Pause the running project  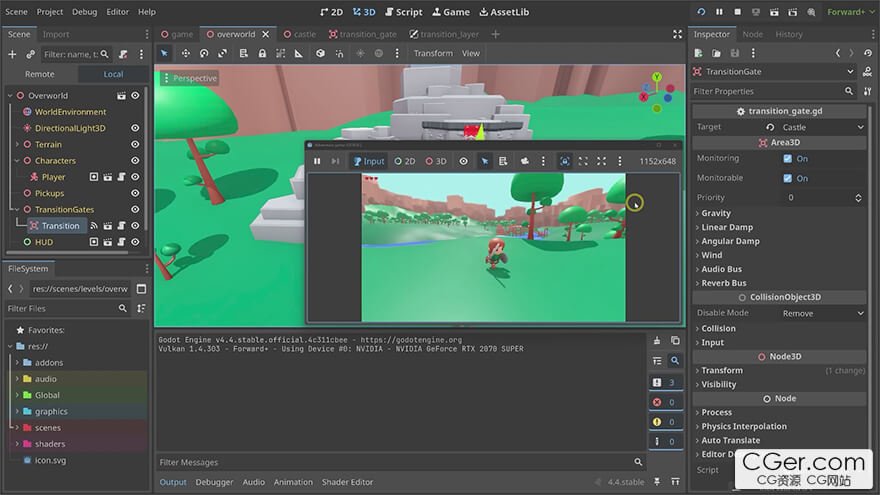tap(719, 12)
